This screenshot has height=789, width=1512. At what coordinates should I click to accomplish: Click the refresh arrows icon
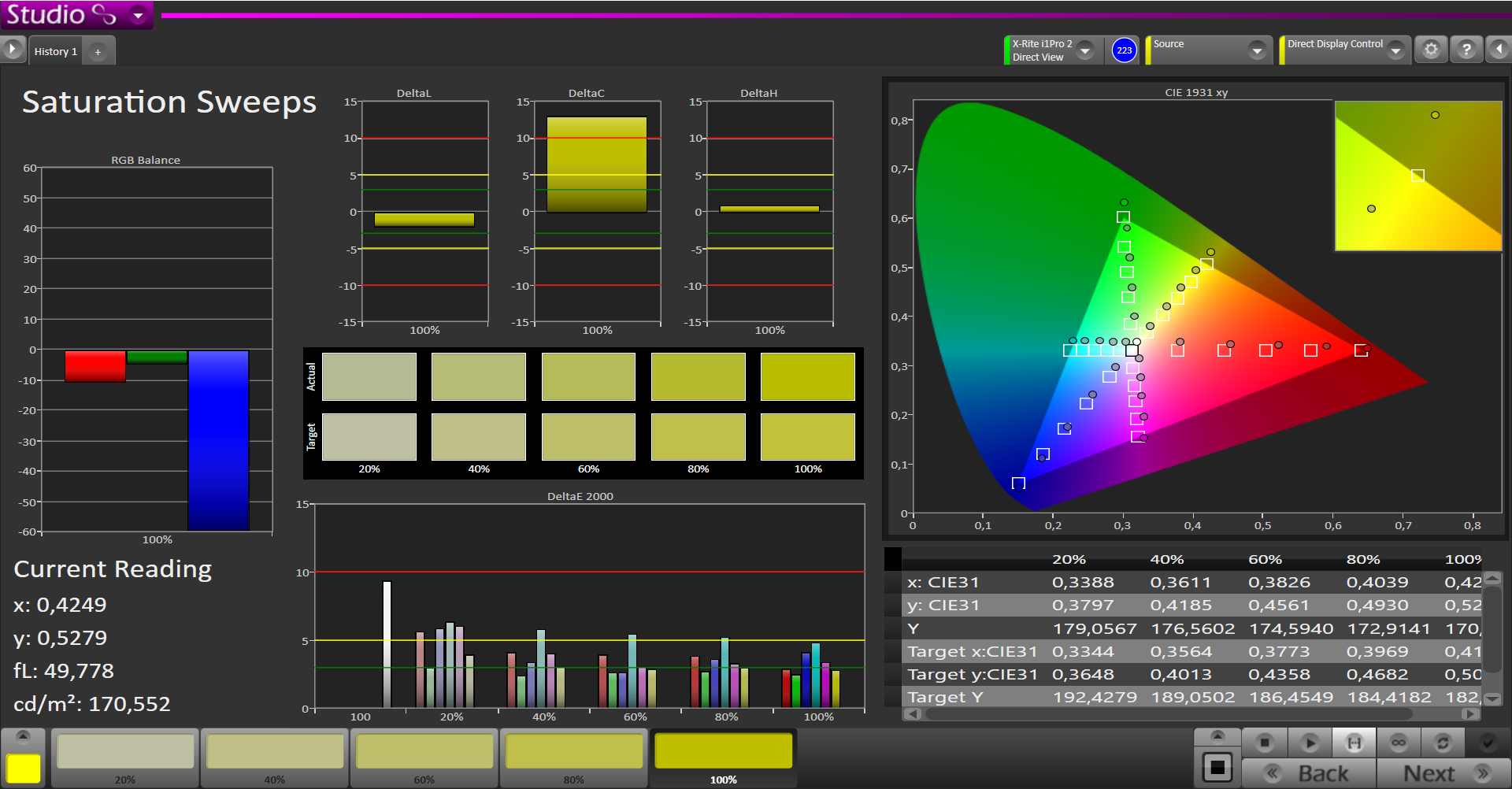pyautogui.click(x=1443, y=743)
